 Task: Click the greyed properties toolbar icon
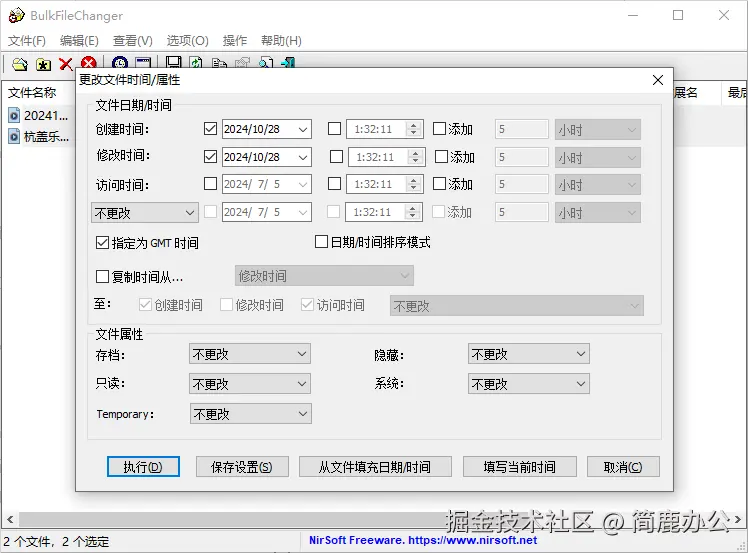[243, 63]
